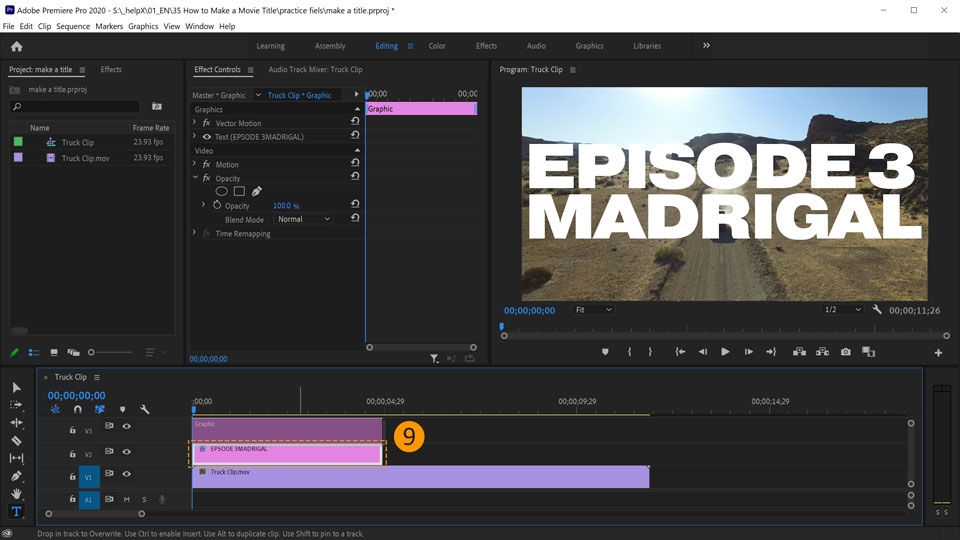
Task: Select the Type tool
Action: click(16, 512)
